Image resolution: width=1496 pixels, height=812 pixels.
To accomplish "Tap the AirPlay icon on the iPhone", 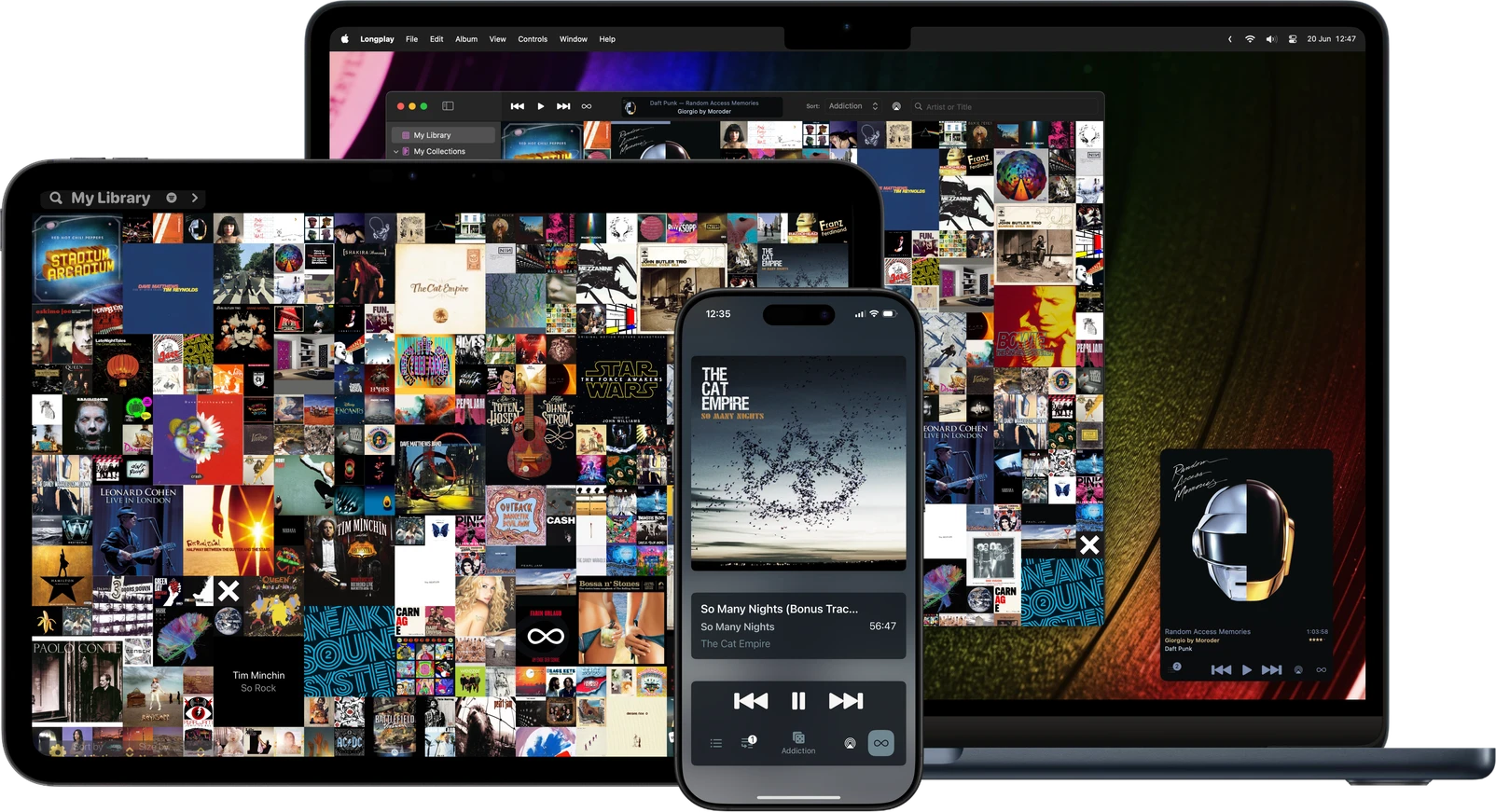I will coord(850,743).
